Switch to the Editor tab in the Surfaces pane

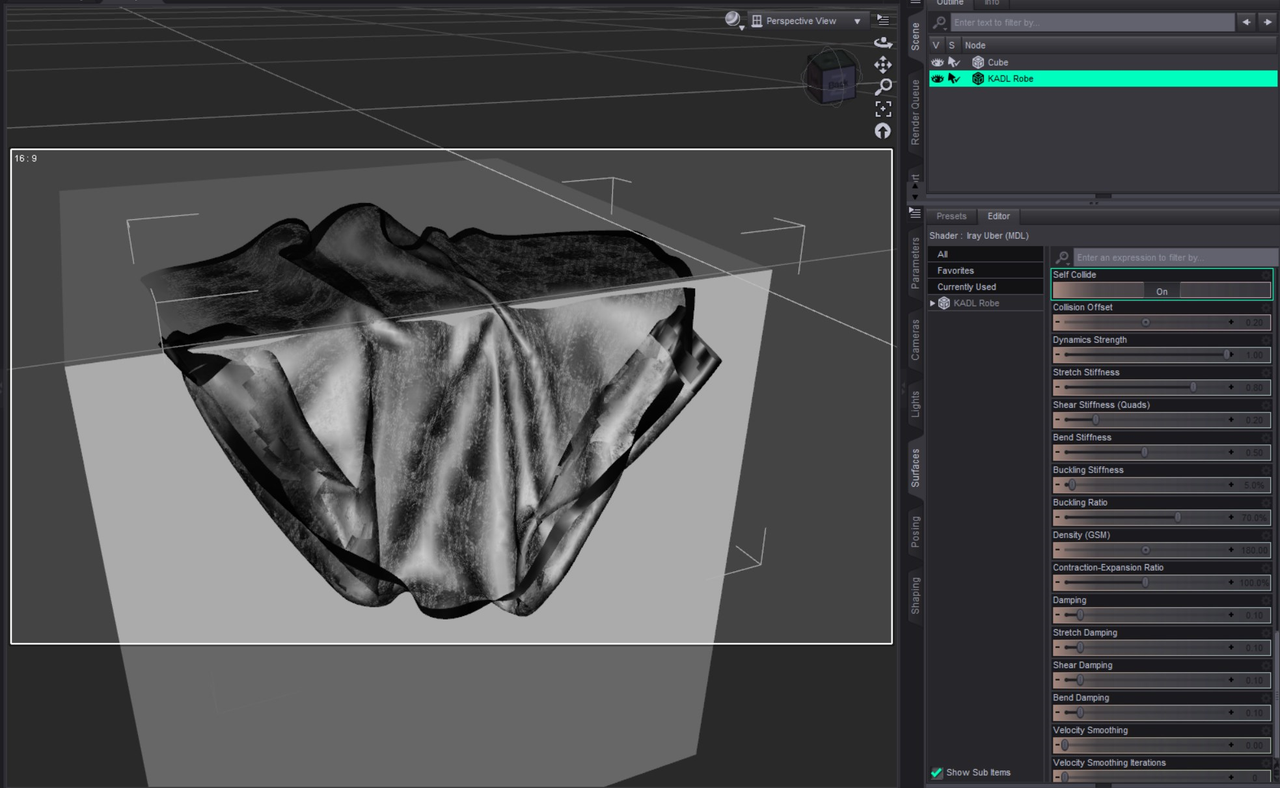(998, 216)
